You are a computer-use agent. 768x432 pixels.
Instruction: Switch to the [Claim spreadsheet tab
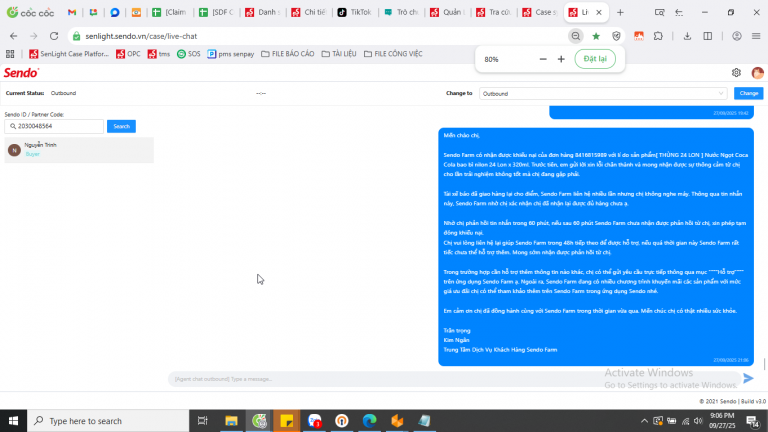(169, 12)
